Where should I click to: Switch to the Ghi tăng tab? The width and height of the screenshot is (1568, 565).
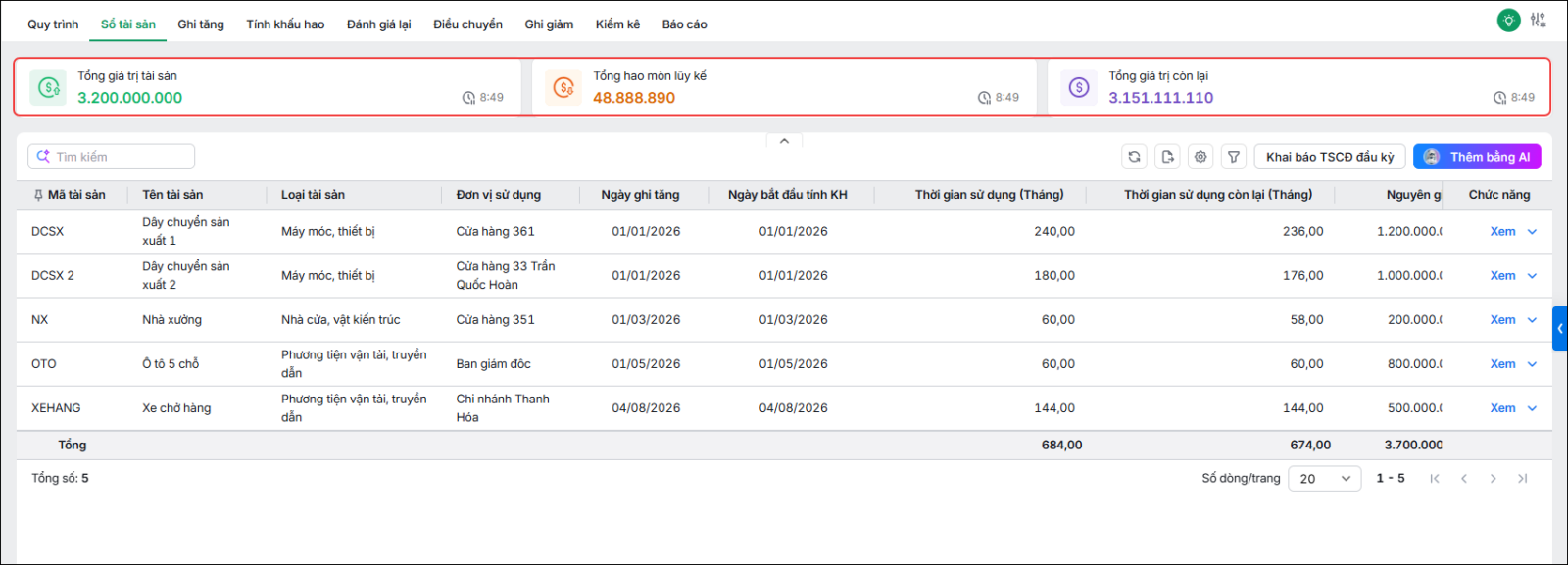pos(201,24)
